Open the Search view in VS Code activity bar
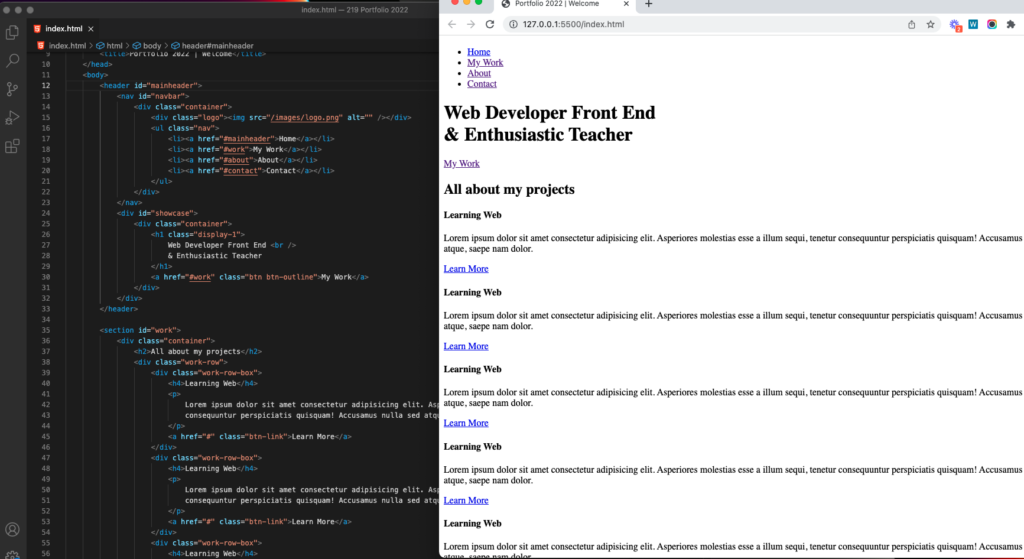Viewport: 1024px width, 559px height. click(x=12, y=61)
